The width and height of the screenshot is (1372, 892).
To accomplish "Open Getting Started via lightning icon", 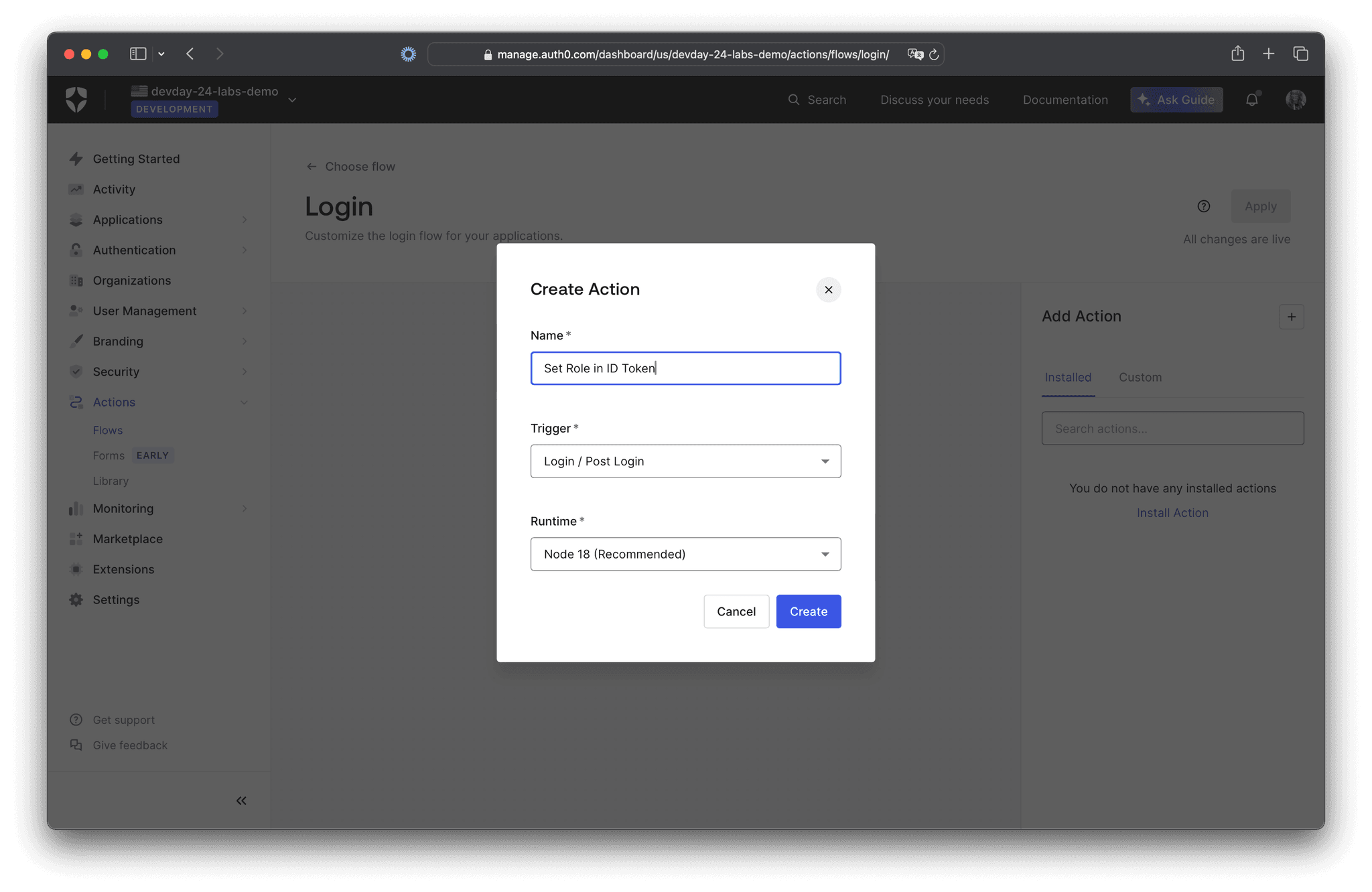I will 76,158.
